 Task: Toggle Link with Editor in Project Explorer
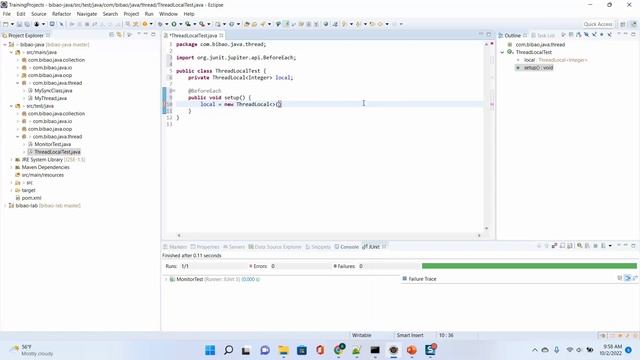[119, 35]
